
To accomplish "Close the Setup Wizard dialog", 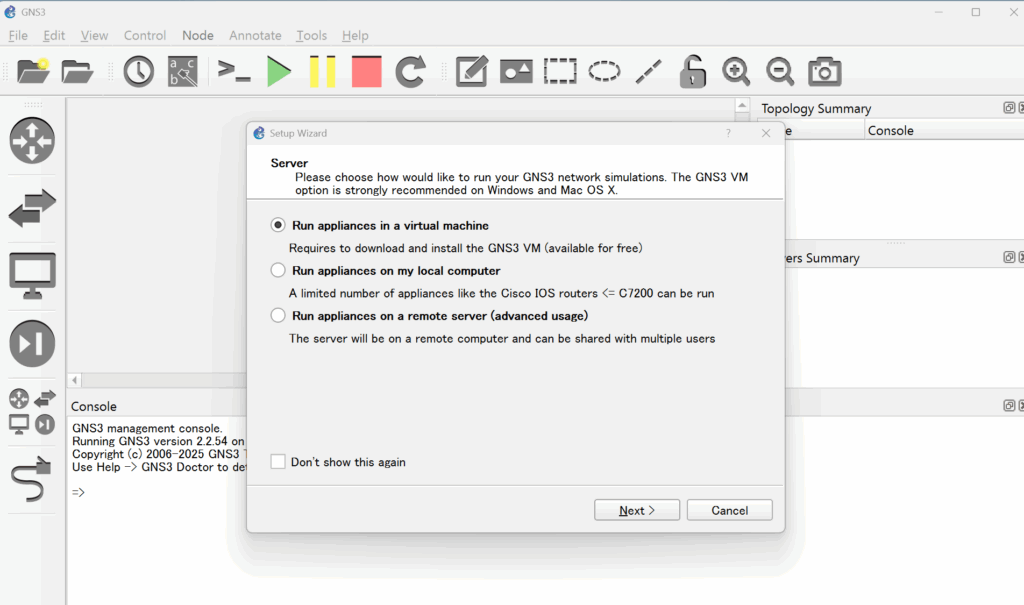I will [766, 133].
